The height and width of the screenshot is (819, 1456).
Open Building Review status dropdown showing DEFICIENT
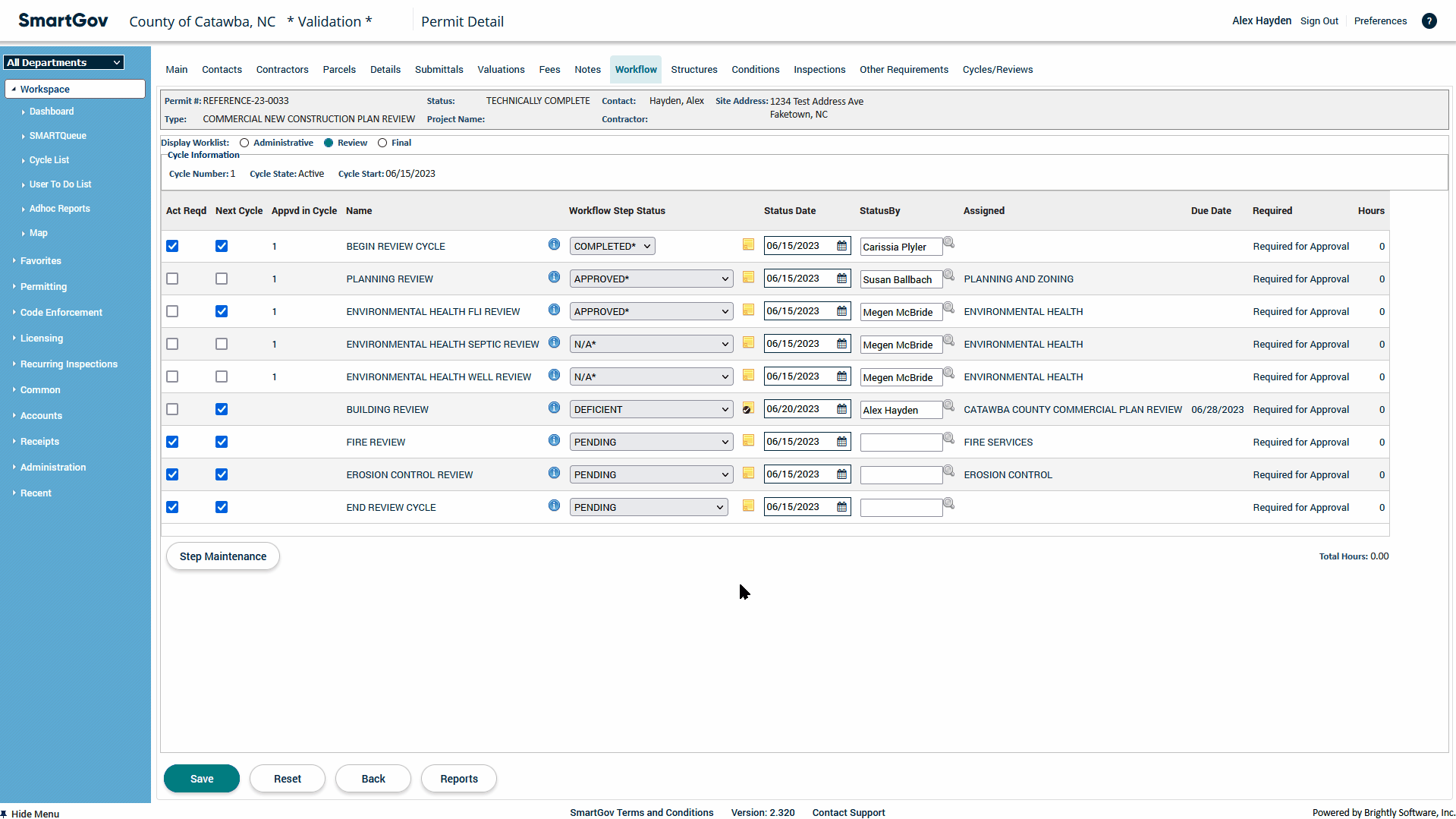(x=651, y=409)
